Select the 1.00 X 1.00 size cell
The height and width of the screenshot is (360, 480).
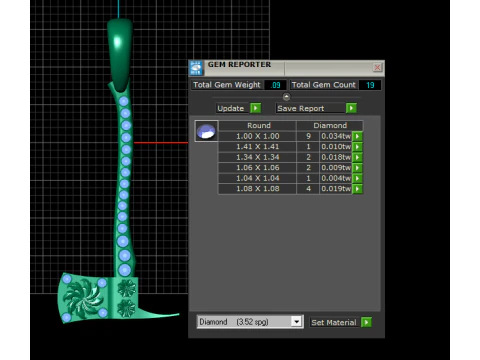257,136
